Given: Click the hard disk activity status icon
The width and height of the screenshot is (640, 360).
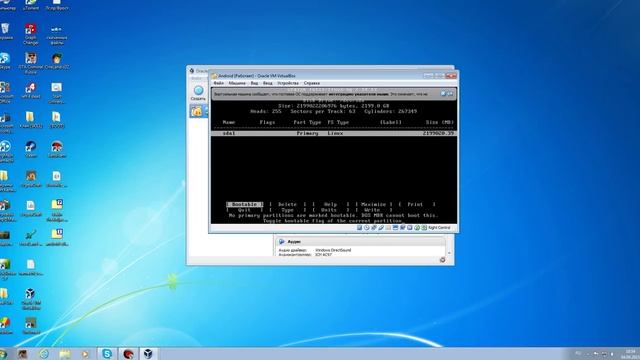Looking at the screenshot, I should point(360,228).
